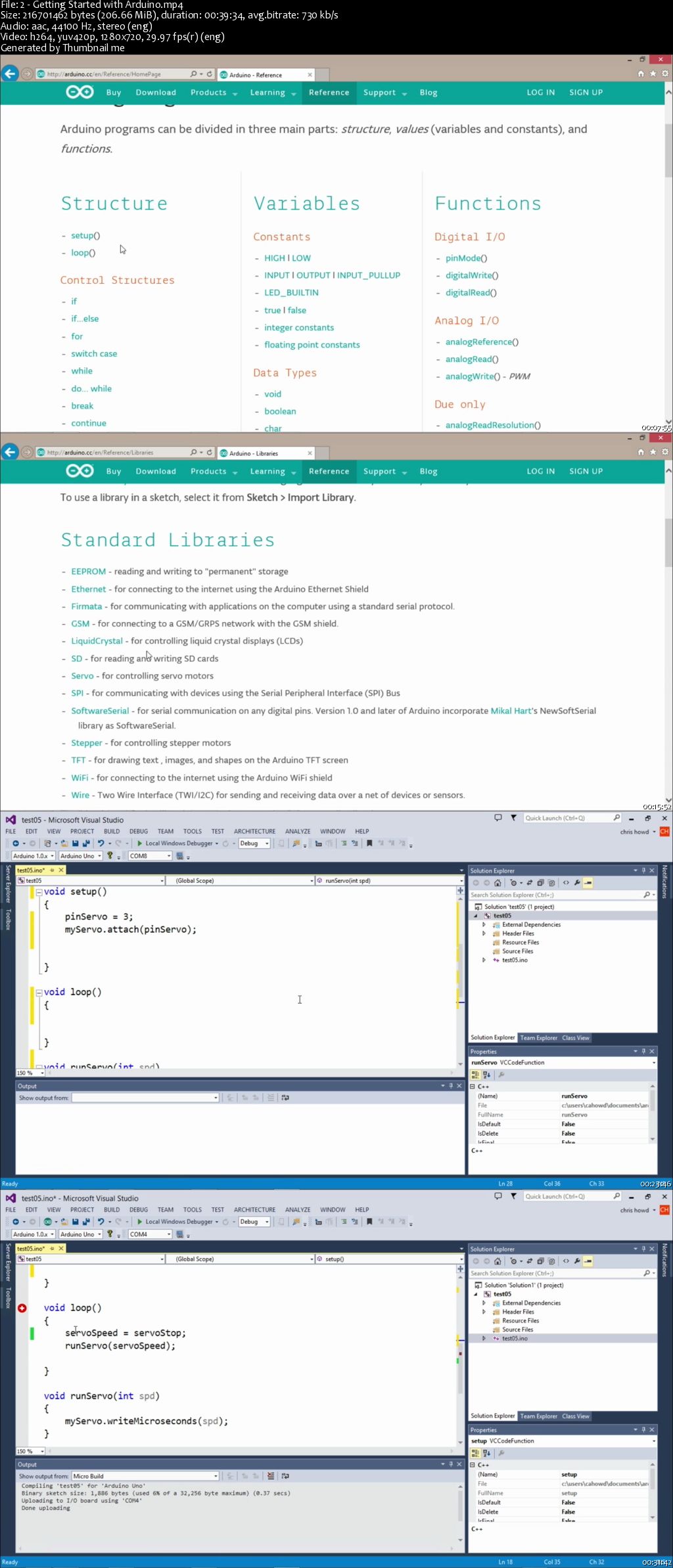Click Arduino help question icon in COM4 toolbar
Viewport: 673px width, 1568px height.
click(x=110, y=1234)
